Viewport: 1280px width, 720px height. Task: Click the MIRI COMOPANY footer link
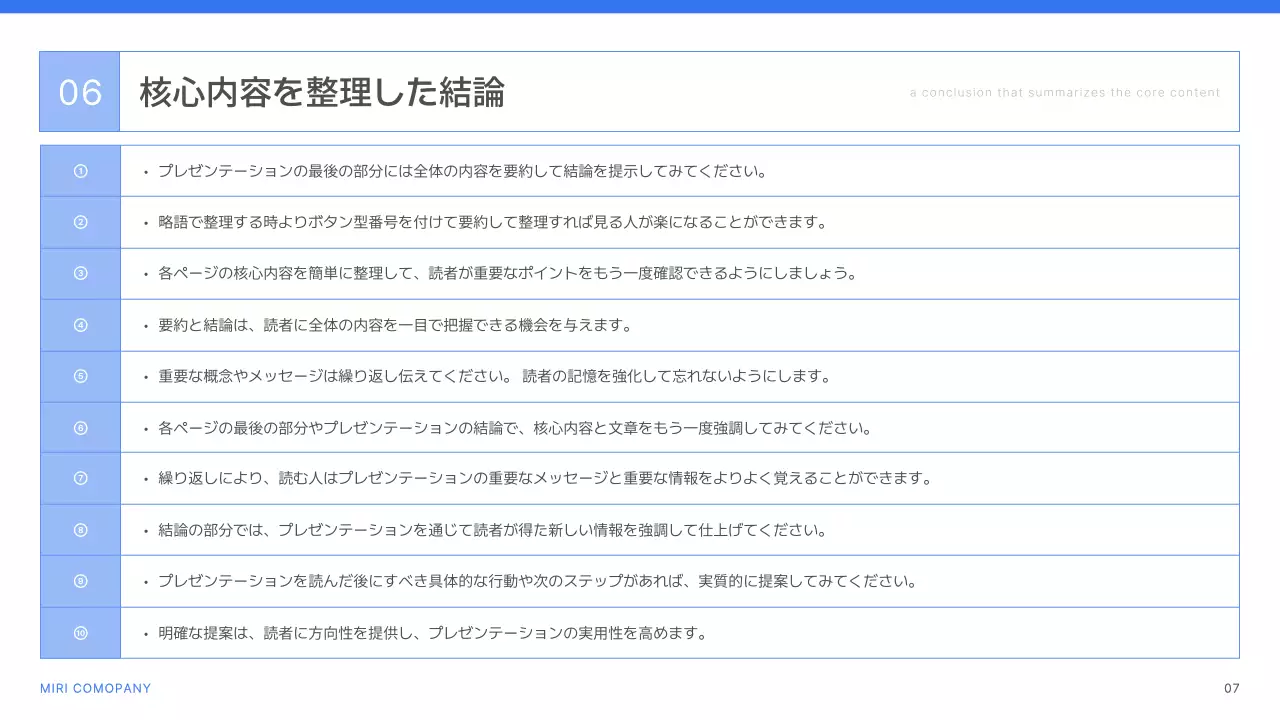95,688
